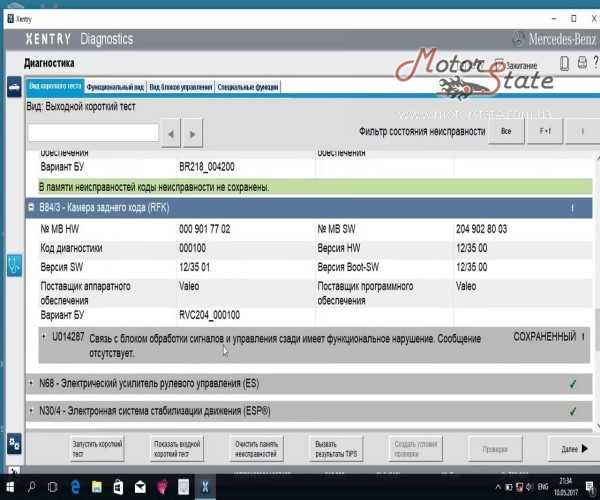The height and width of the screenshot is (500, 600).
Task: Open Microsoft Store from taskbar
Action: click(x=119, y=487)
